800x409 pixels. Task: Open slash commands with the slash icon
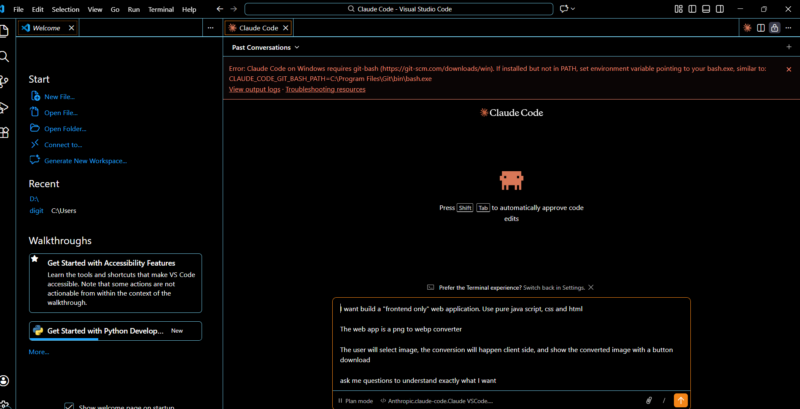[x=664, y=400]
